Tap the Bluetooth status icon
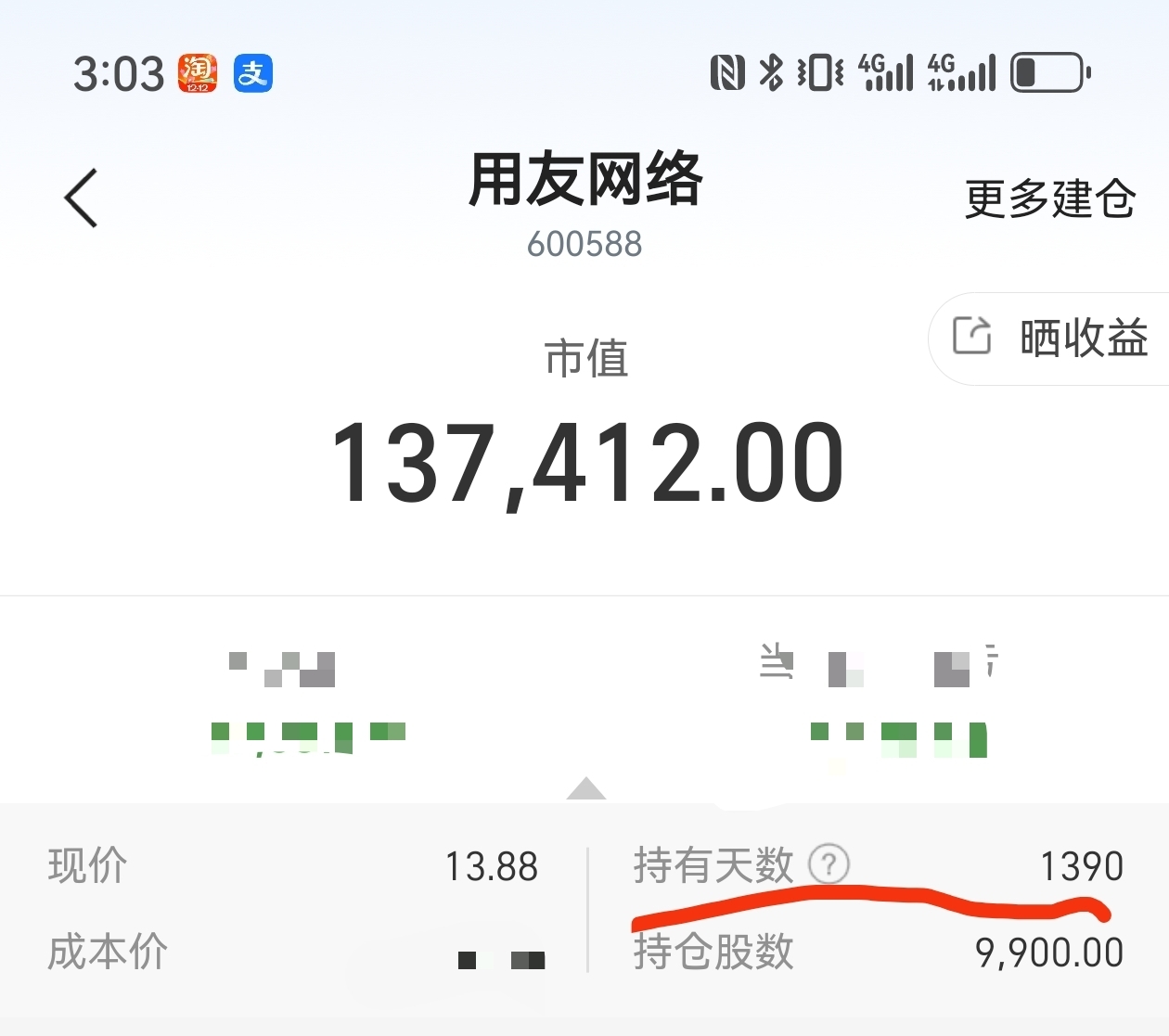 [771, 72]
